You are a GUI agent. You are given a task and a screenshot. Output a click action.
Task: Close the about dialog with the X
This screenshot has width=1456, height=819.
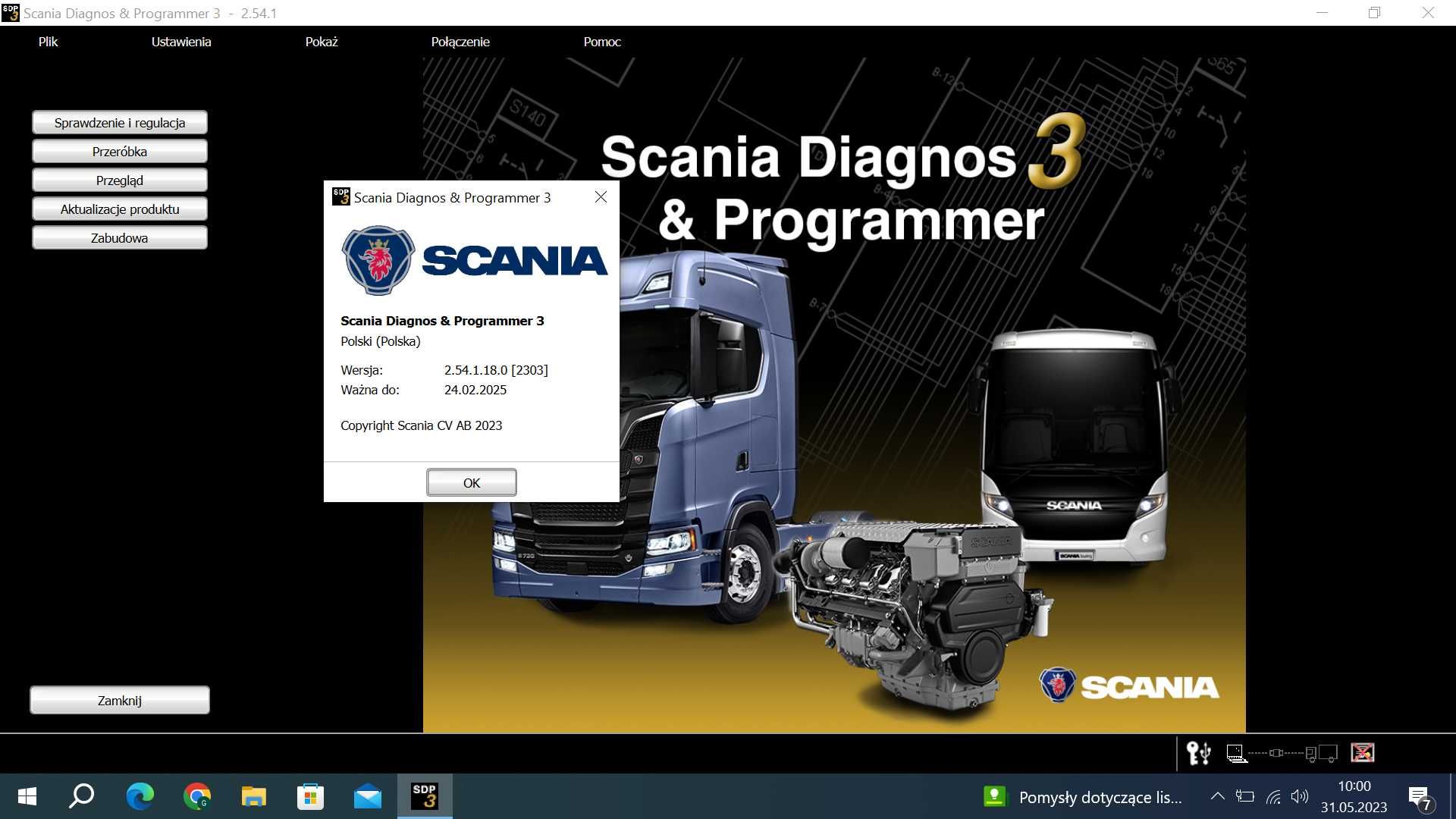pyautogui.click(x=601, y=197)
